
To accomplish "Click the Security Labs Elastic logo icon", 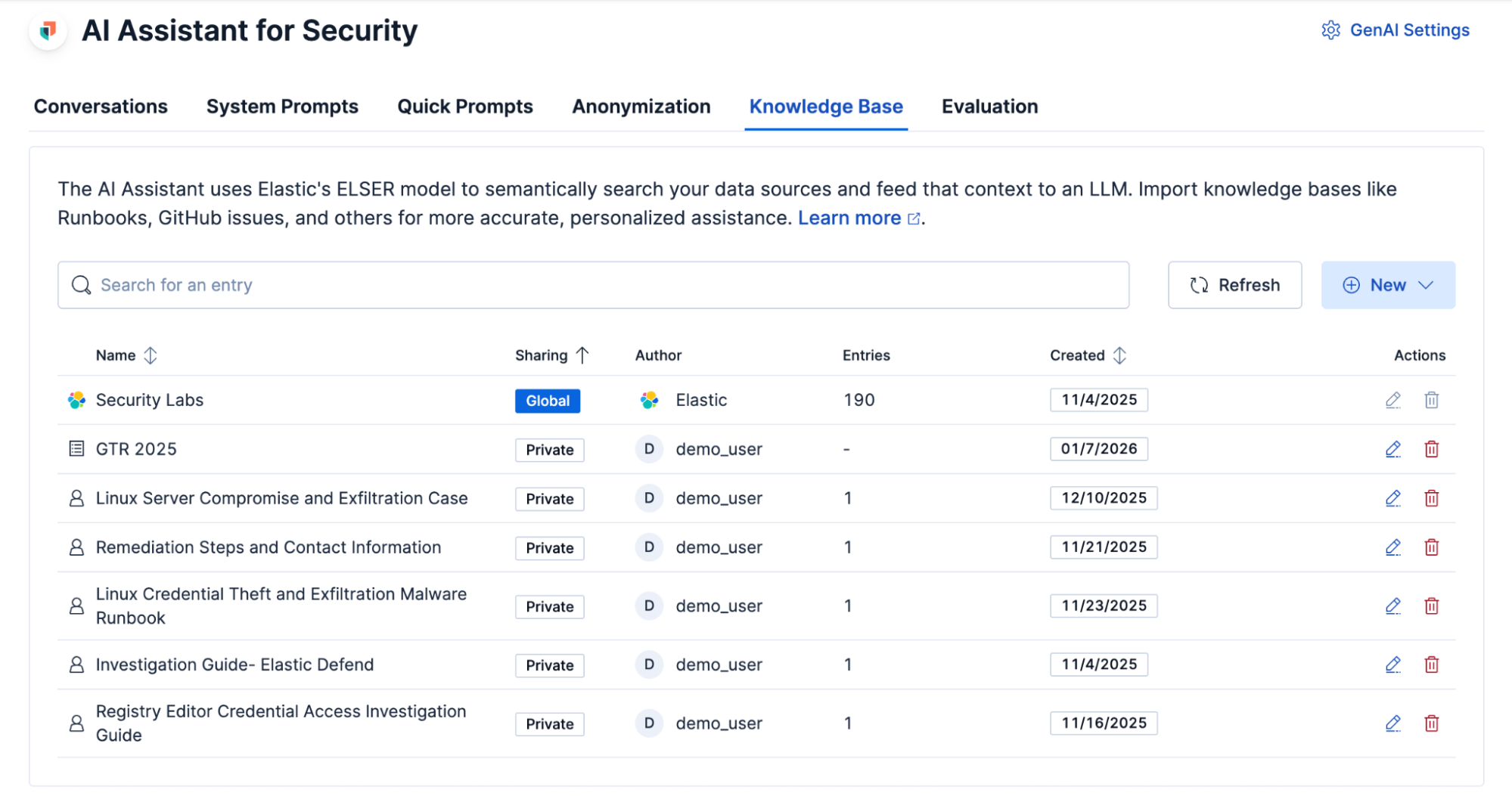I will coord(76,400).
